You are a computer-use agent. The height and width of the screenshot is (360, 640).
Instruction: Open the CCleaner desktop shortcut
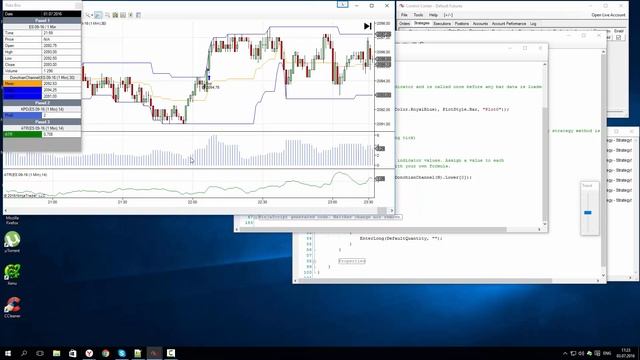pyautogui.click(x=12, y=307)
